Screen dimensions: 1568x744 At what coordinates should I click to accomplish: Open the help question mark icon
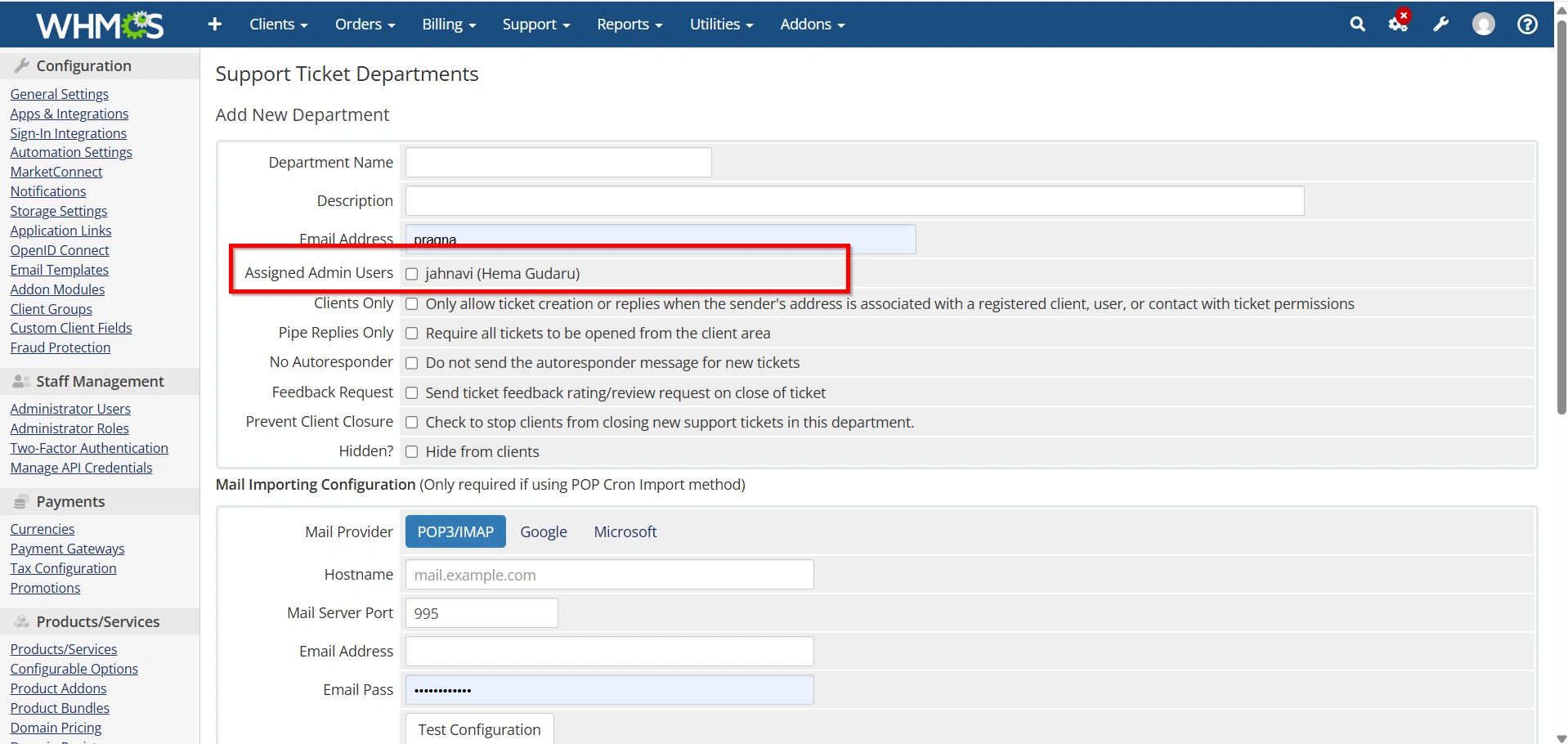point(1526,25)
